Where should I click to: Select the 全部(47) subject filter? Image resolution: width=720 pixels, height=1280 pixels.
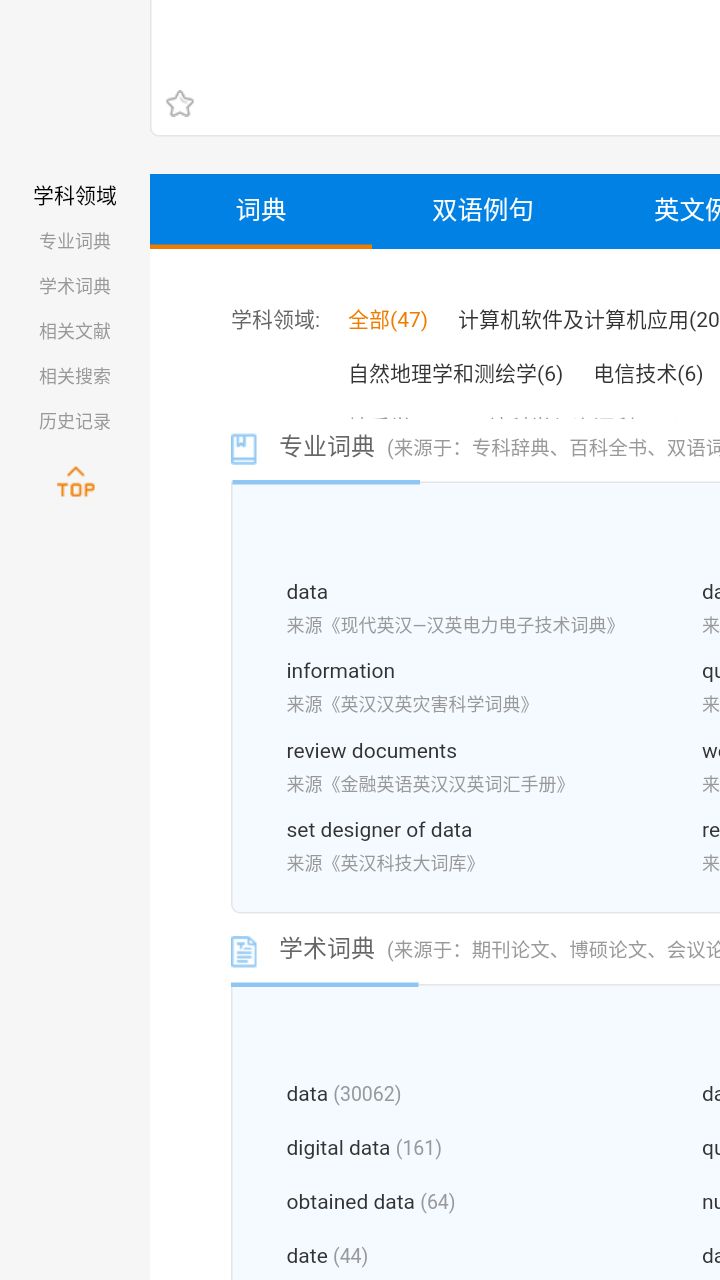387,320
